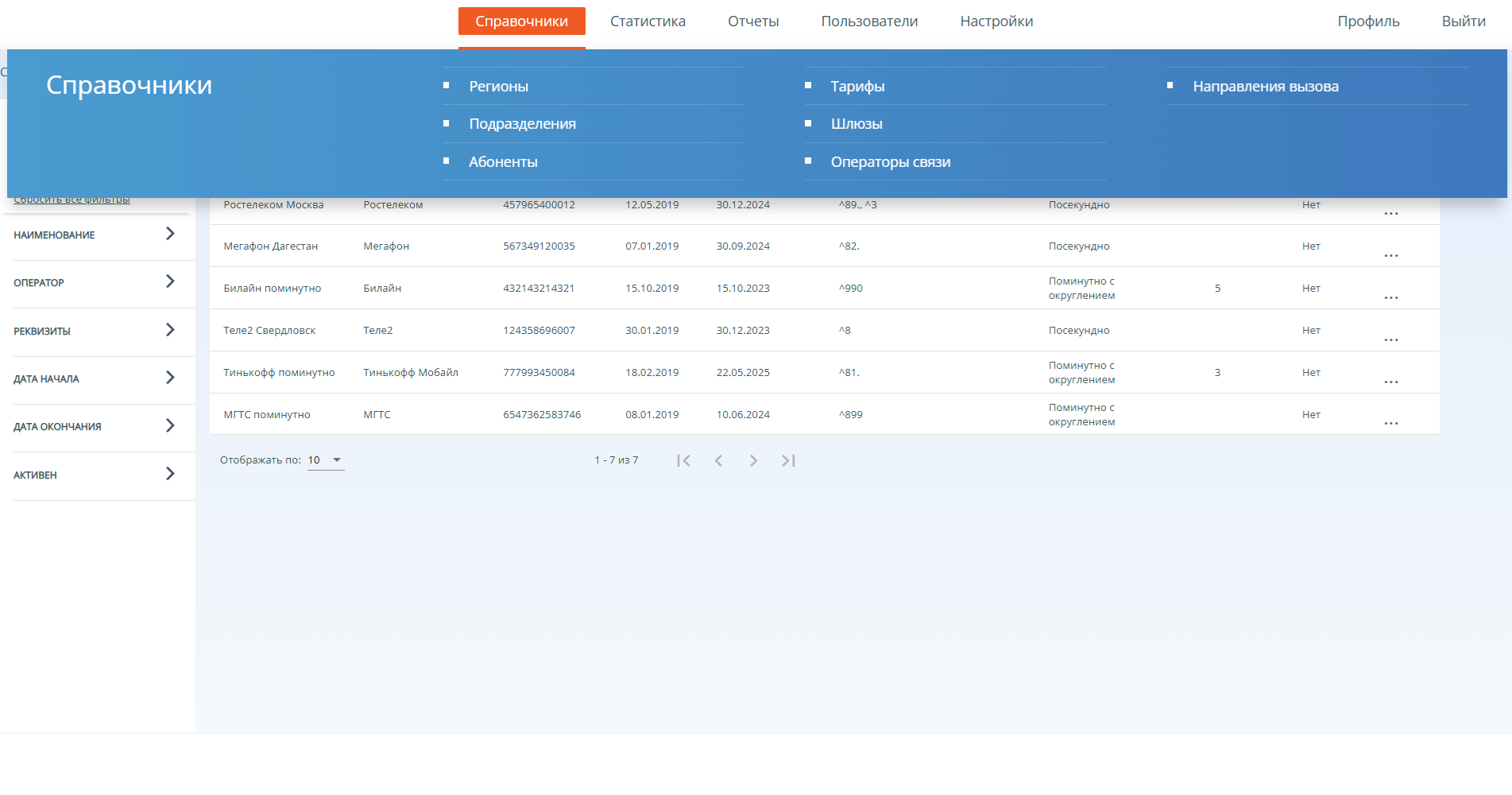Open row actions for Ростелеком Москва

pyautogui.click(x=1390, y=213)
